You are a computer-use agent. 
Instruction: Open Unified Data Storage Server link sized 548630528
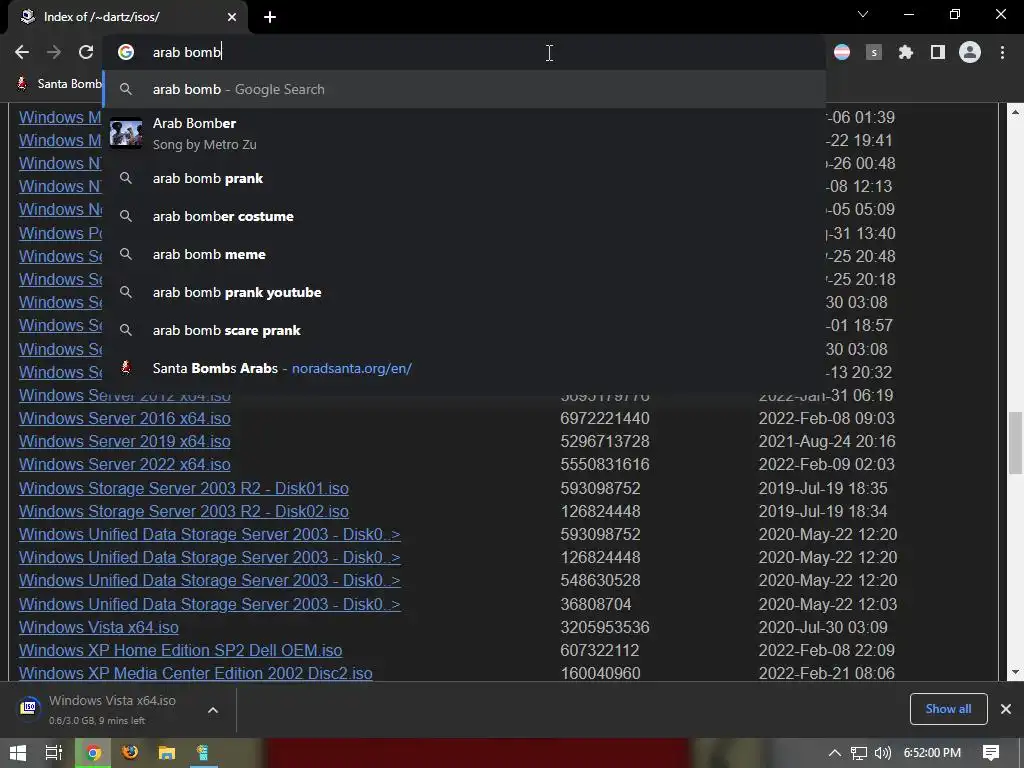coord(210,581)
